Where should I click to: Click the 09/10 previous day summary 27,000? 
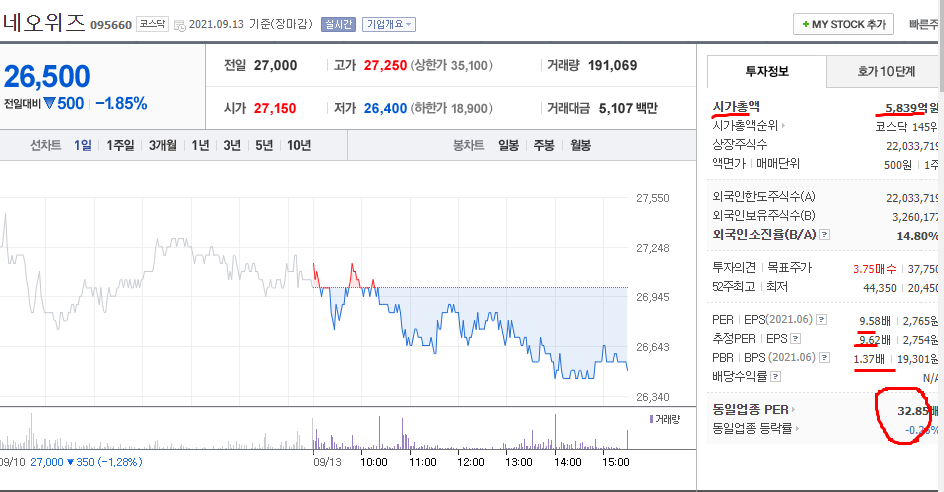pos(46,462)
